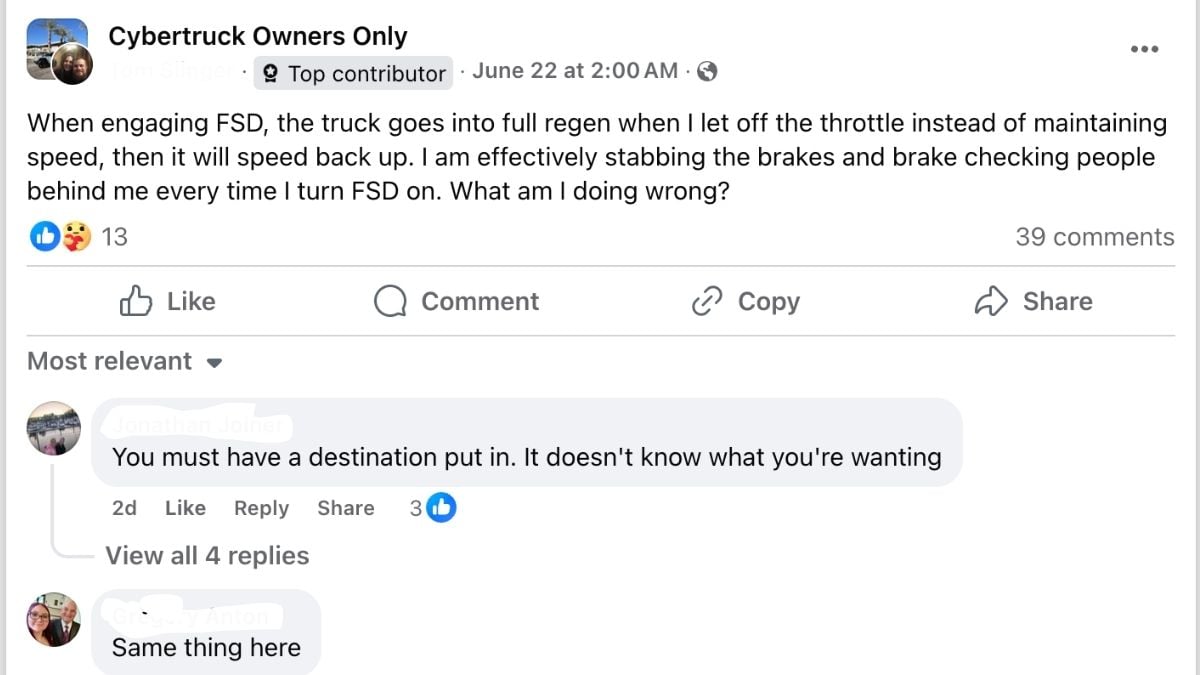This screenshot has width=1200, height=675.
Task: Open the 39 comments list
Action: pyautogui.click(x=1094, y=237)
